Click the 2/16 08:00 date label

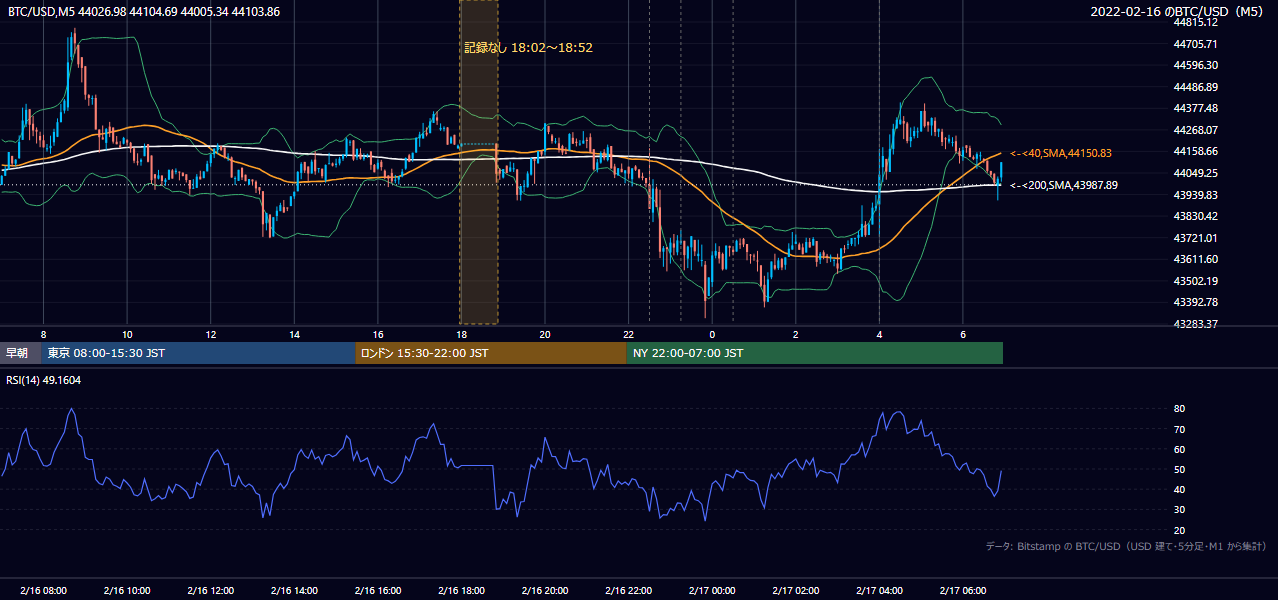point(43,591)
